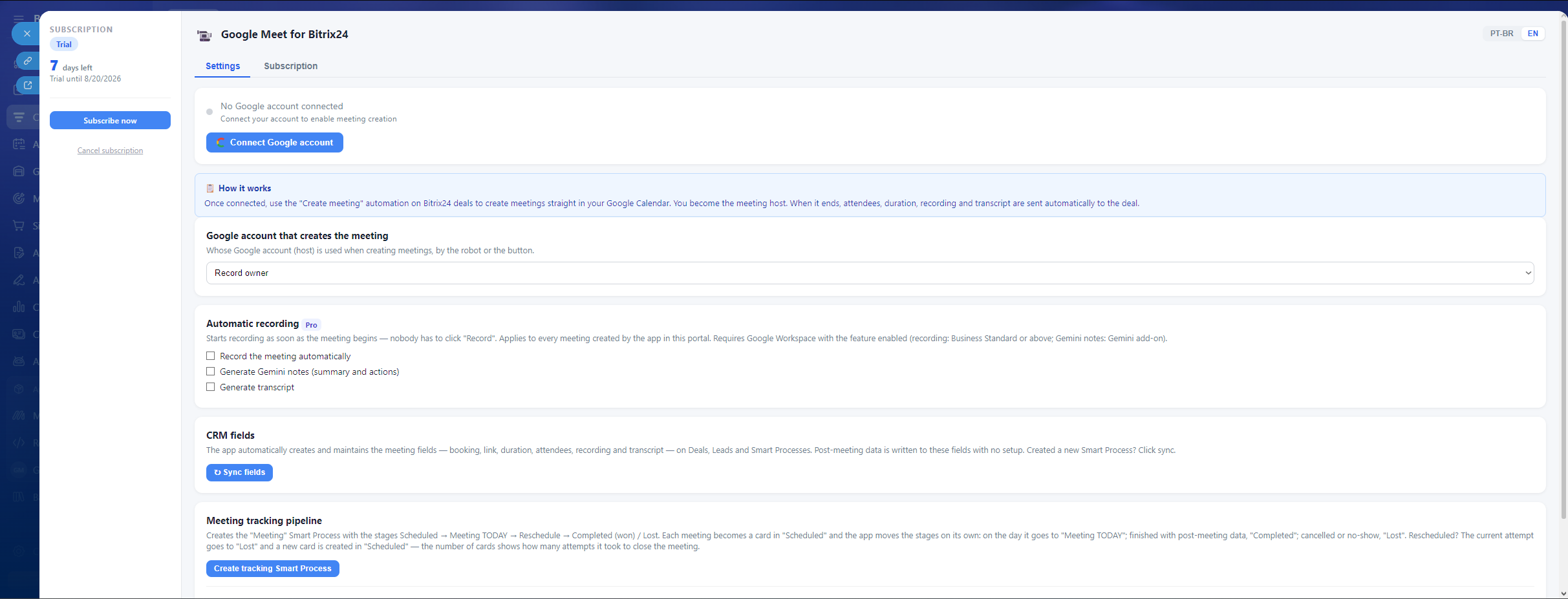Click the code brackets icon in the sidebar
The width and height of the screenshot is (1568, 599).
click(19, 443)
